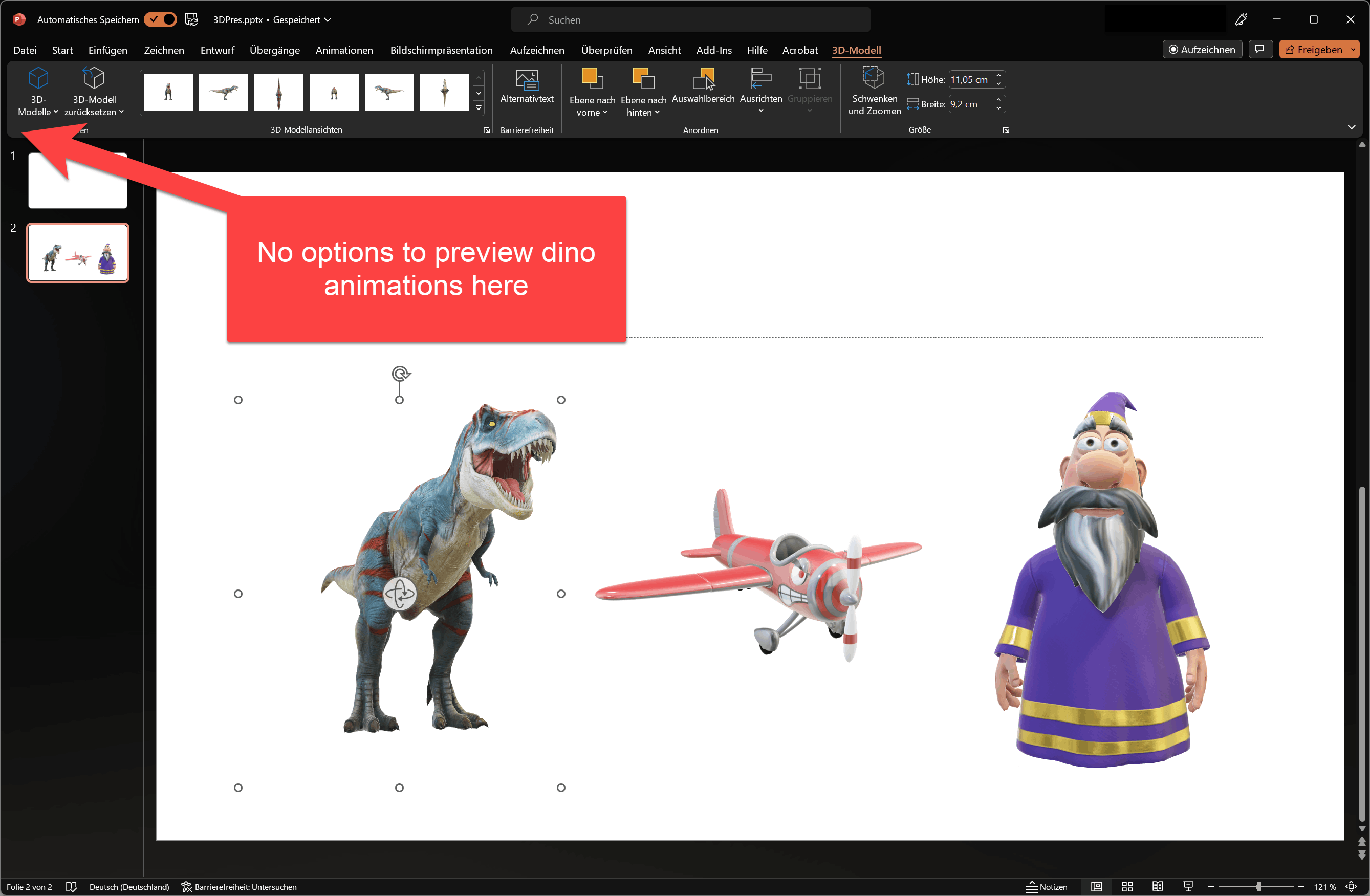Switch to slide sorter view
This screenshot has width=1370, height=896.
tap(1127, 887)
